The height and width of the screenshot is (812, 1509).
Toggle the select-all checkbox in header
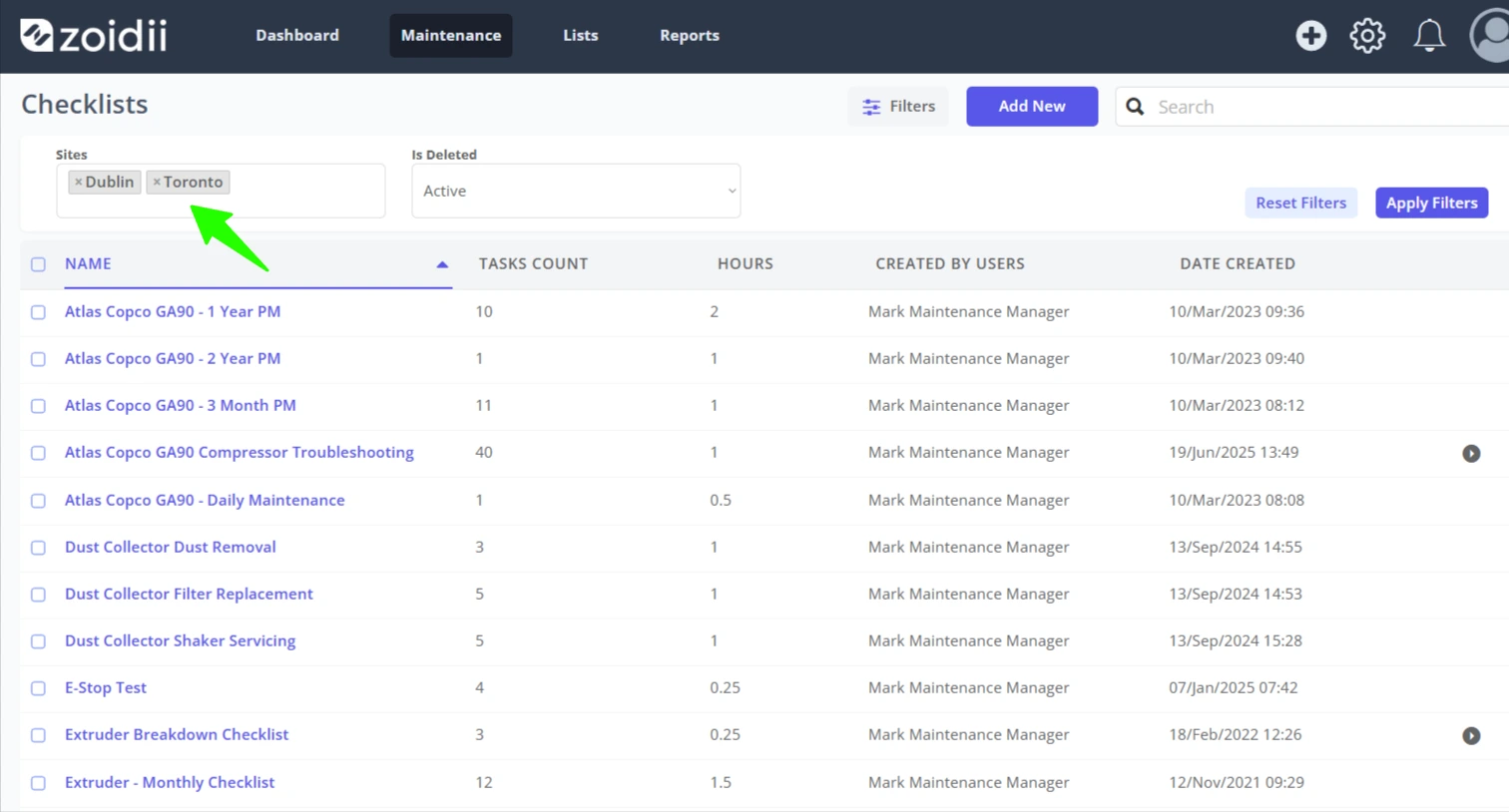[x=38, y=264]
